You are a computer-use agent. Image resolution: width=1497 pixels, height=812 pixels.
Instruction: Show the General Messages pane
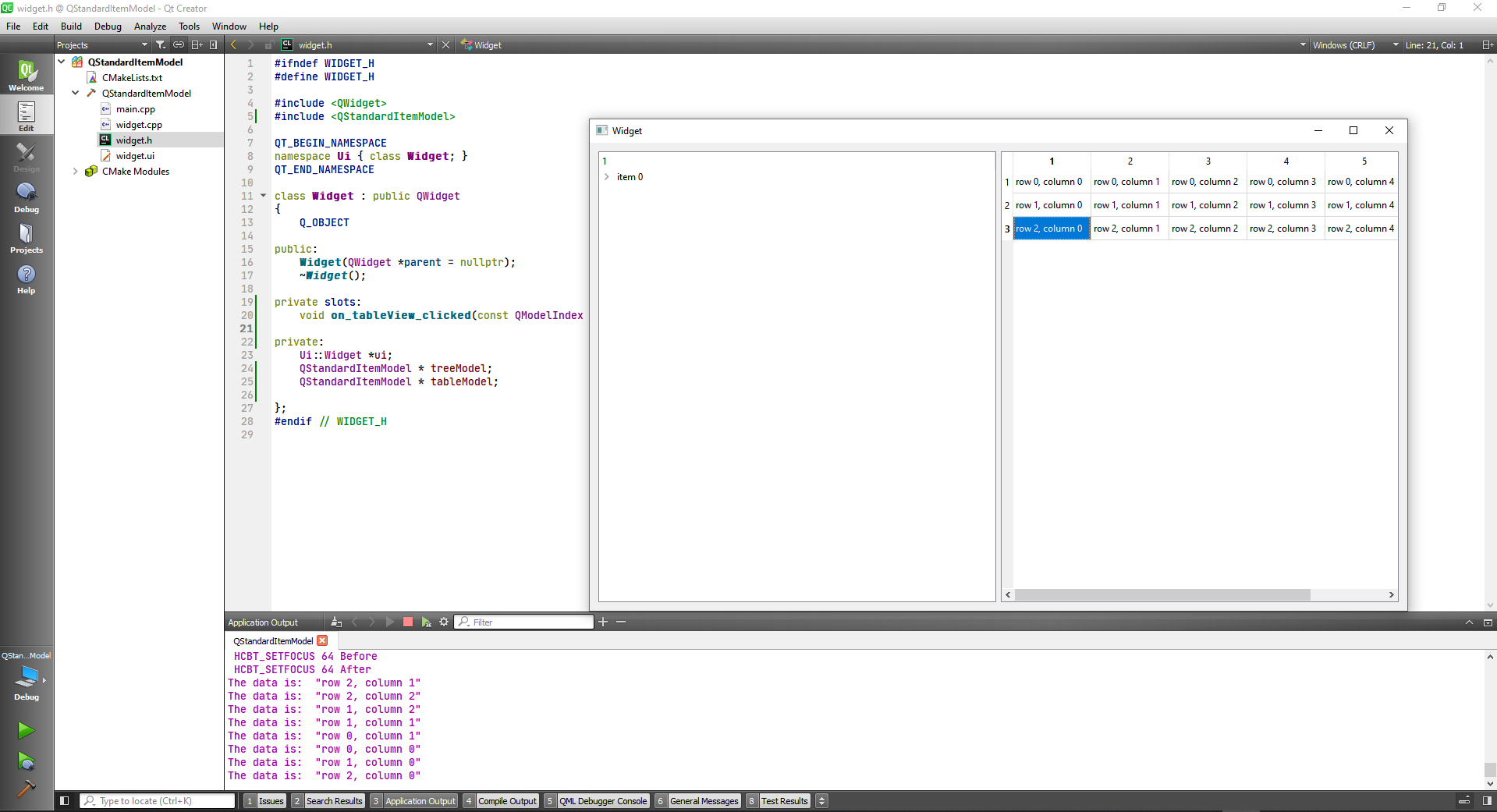[x=697, y=800]
